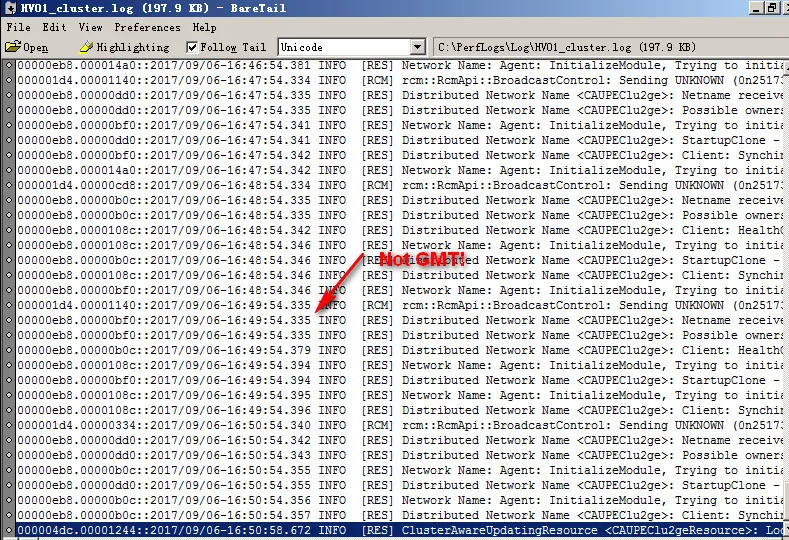Toggle marker bullet on 16:47:54.341 StartupClone row
The width and height of the screenshot is (789, 540).
[x=9, y=140]
